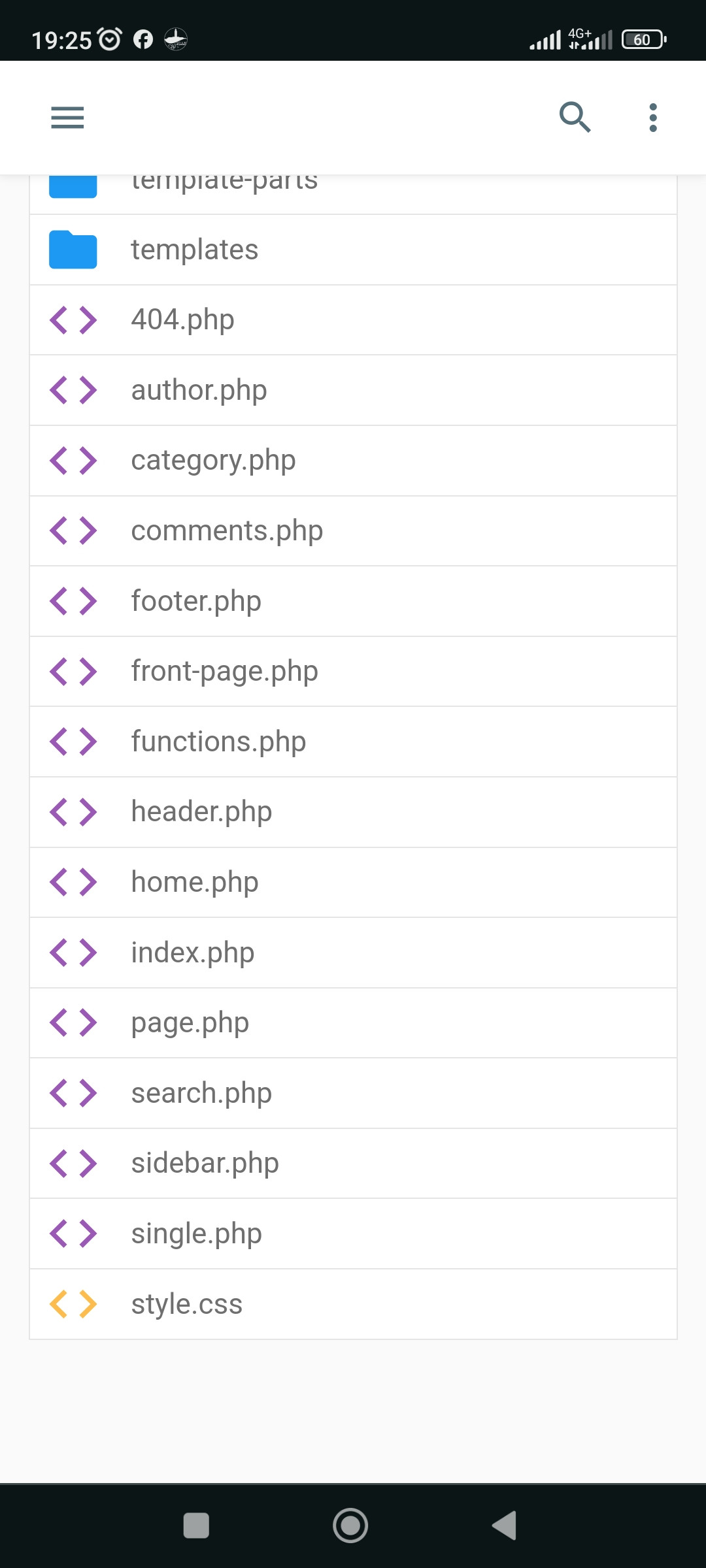Screen dimensions: 706x1568
Task: Tap the code icon beside single.php
Action: [x=73, y=1233]
